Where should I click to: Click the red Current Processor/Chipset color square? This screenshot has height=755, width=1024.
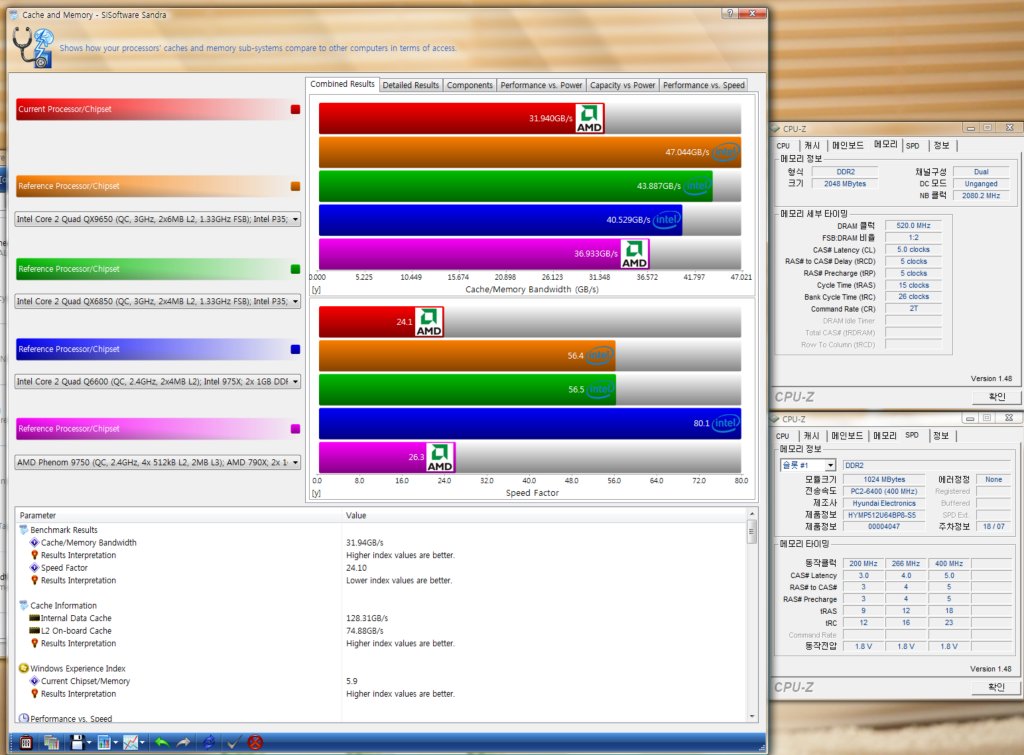295,110
